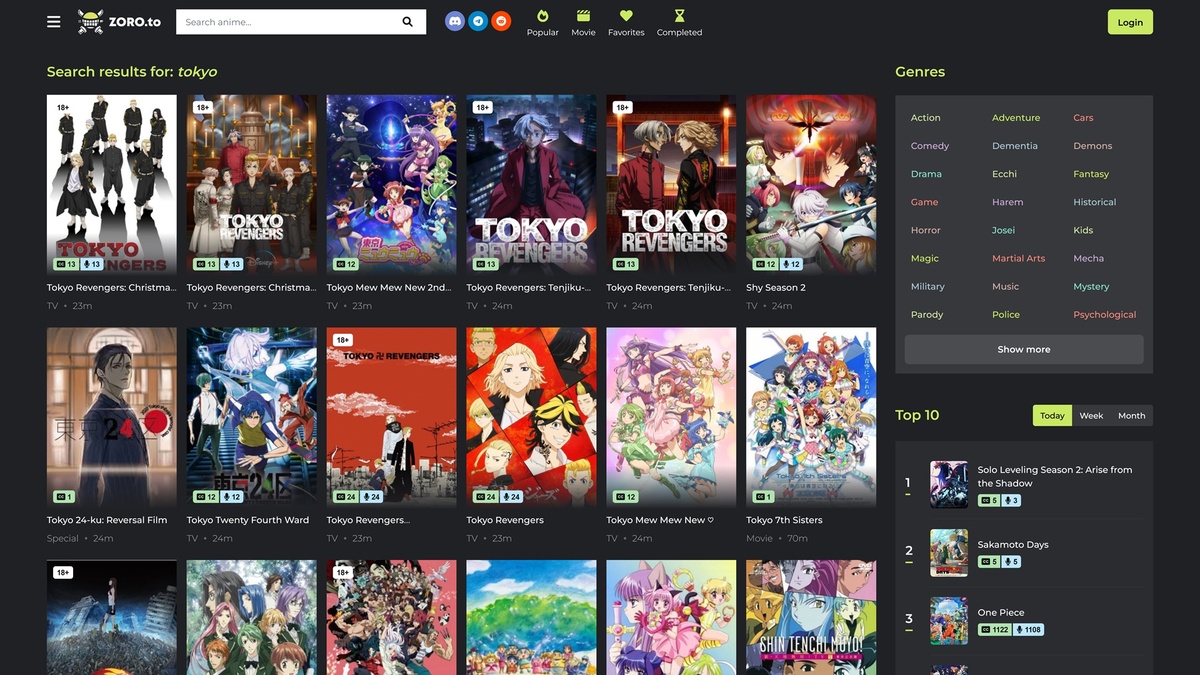Select Today tab in Top 10

pos(1052,416)
